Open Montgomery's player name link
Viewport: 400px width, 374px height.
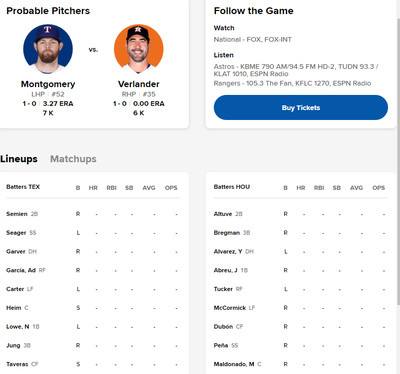(48, 84)
